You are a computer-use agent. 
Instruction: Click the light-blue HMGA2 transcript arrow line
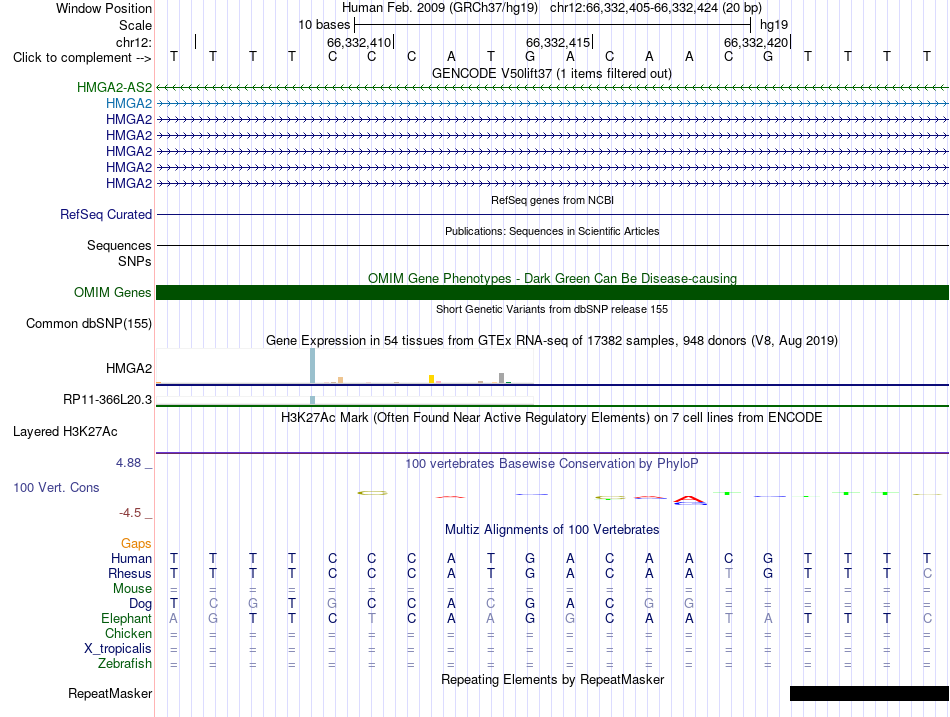[x=552, y=104]
